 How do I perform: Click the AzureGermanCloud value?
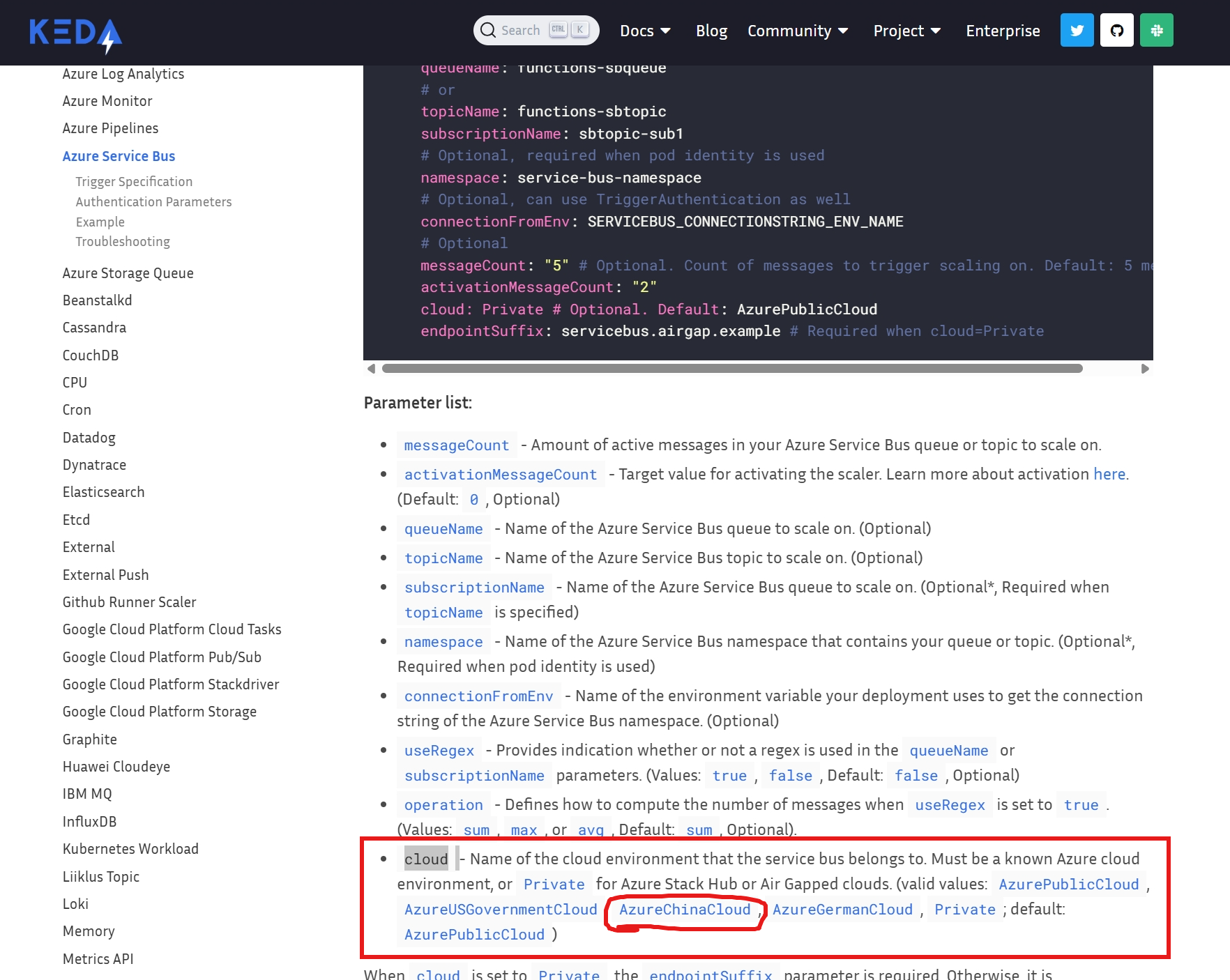point(843,910)
